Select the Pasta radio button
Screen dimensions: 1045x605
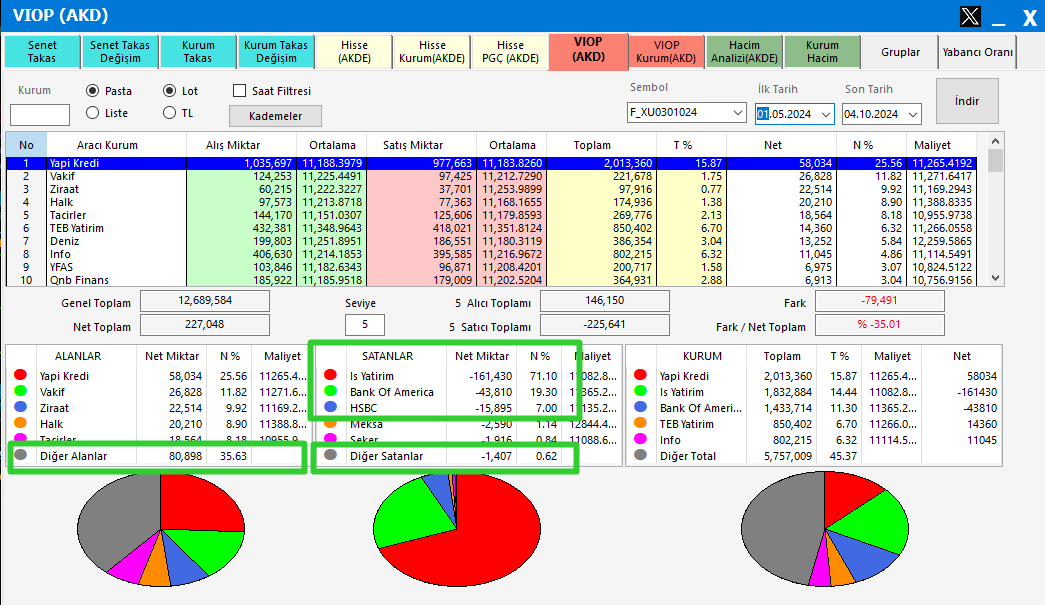click(x=93, y=91)
